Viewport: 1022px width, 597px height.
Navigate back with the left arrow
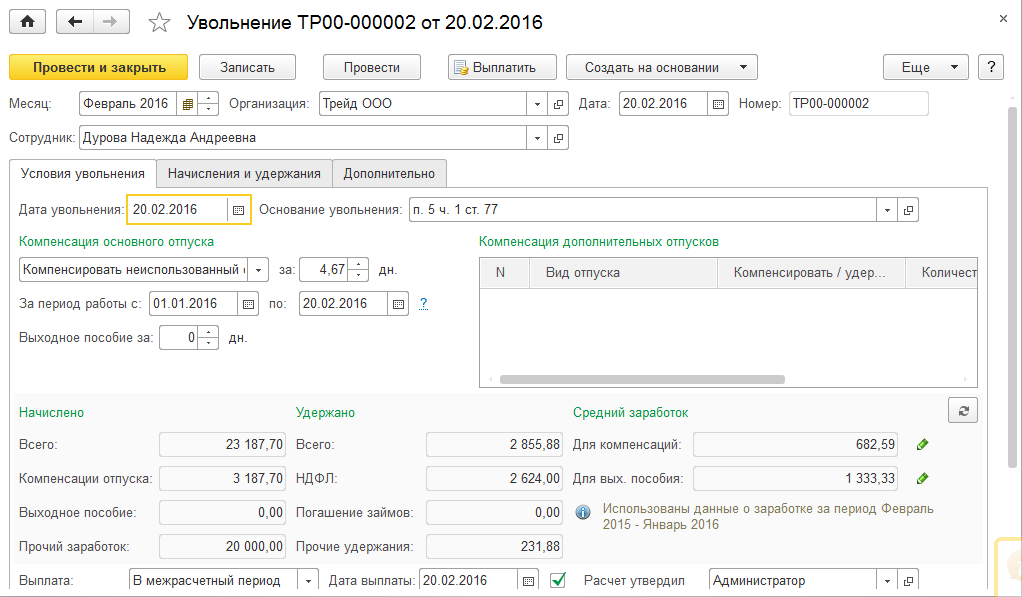point(75,22)
